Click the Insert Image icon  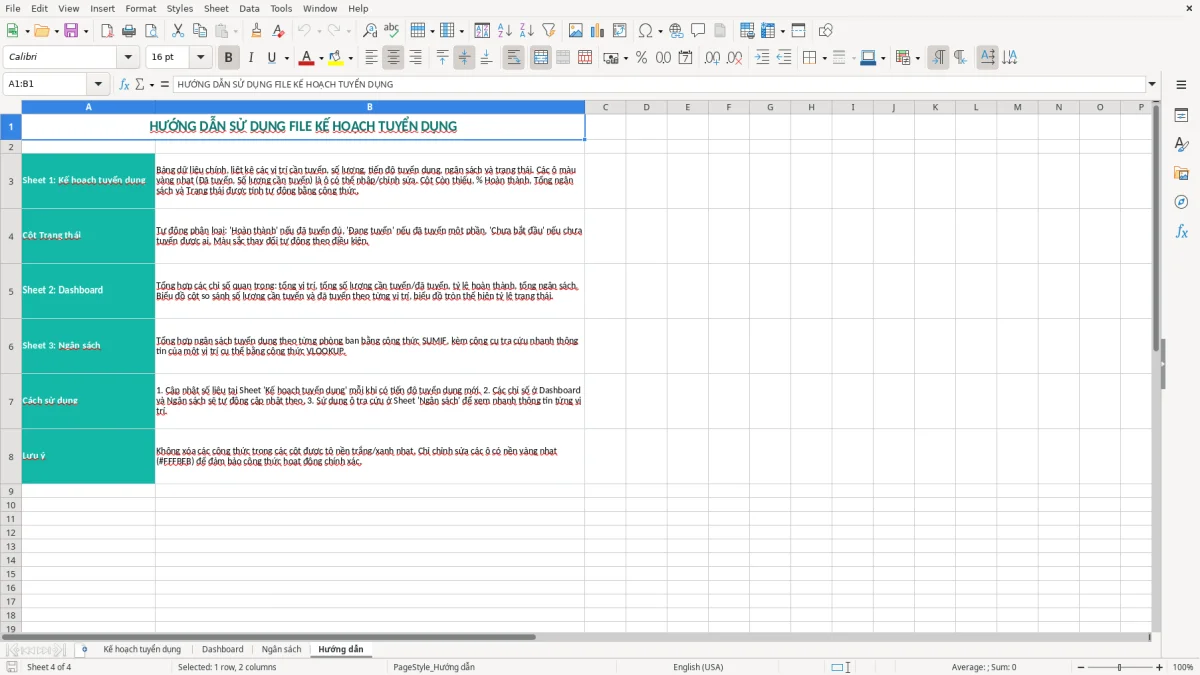pos(576,31)
